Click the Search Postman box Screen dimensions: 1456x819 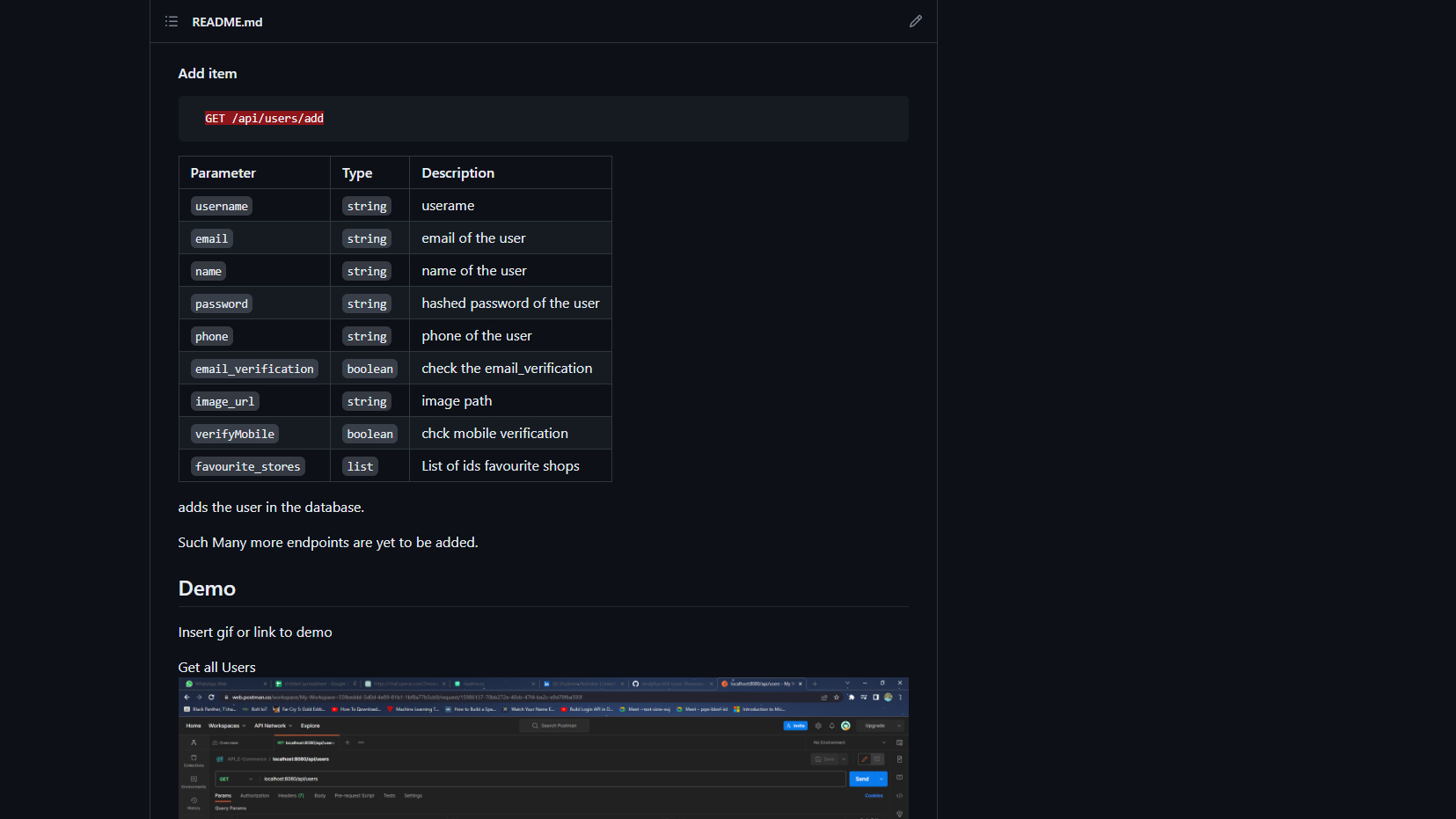tap(554, 726)
